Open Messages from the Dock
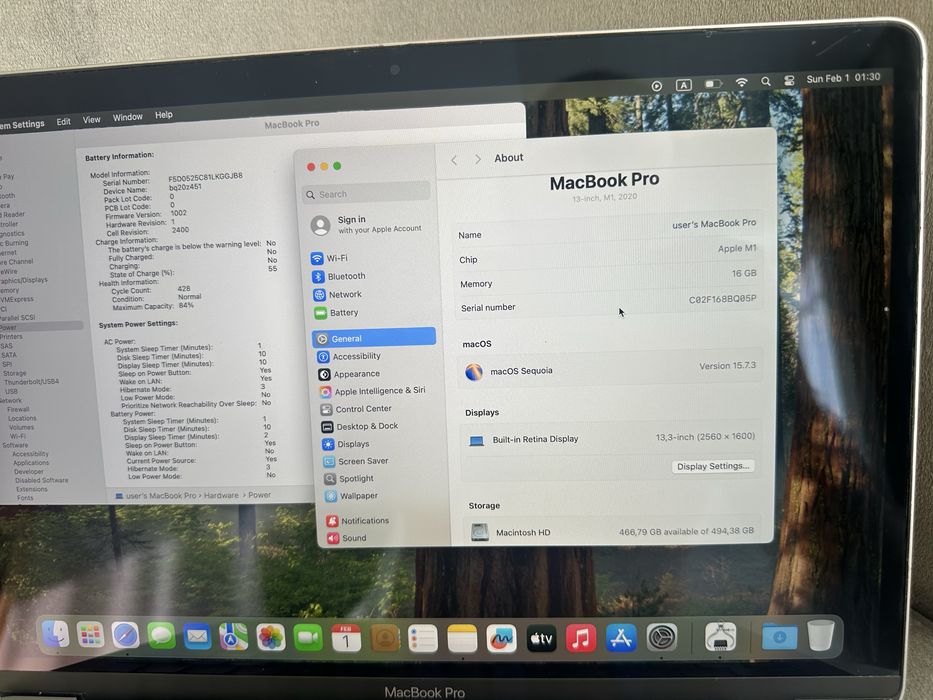933x700 pixels. coord(161,636)
